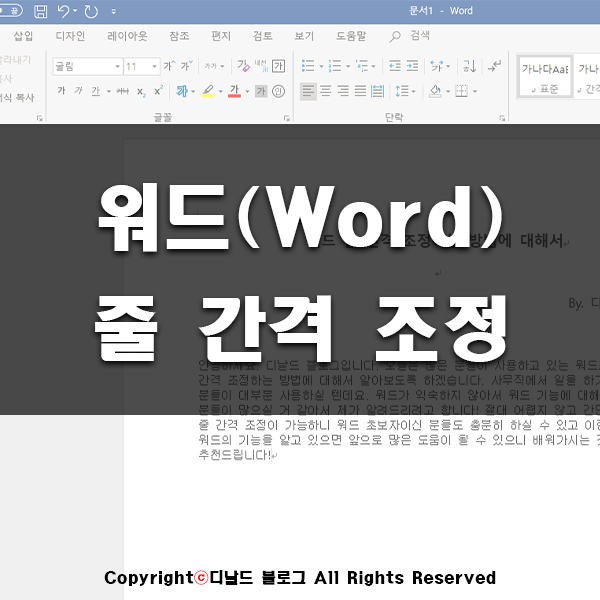The width and height of the screenshot is (600, 600).
Task: Apply character border to text
Action: tap(278, 66)
